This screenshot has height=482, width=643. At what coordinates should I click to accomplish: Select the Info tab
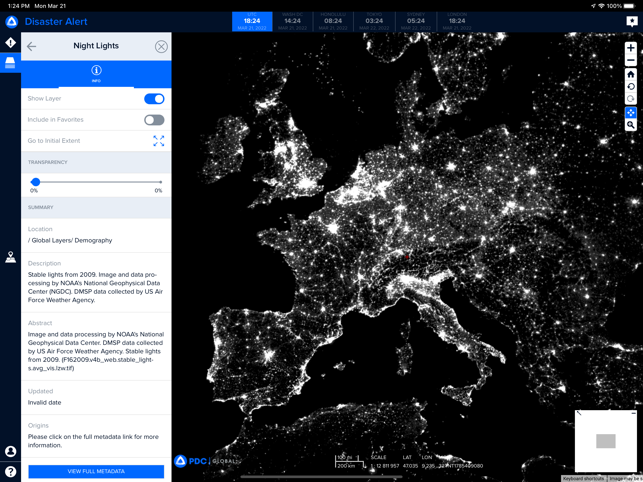(96, 74)
